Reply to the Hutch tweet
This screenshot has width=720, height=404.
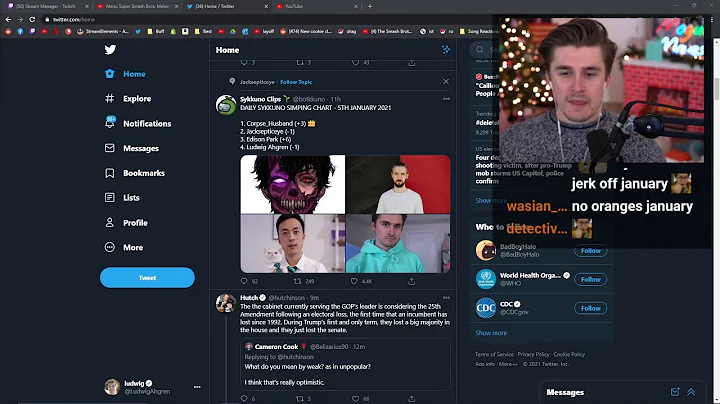(x=244, y=398)
